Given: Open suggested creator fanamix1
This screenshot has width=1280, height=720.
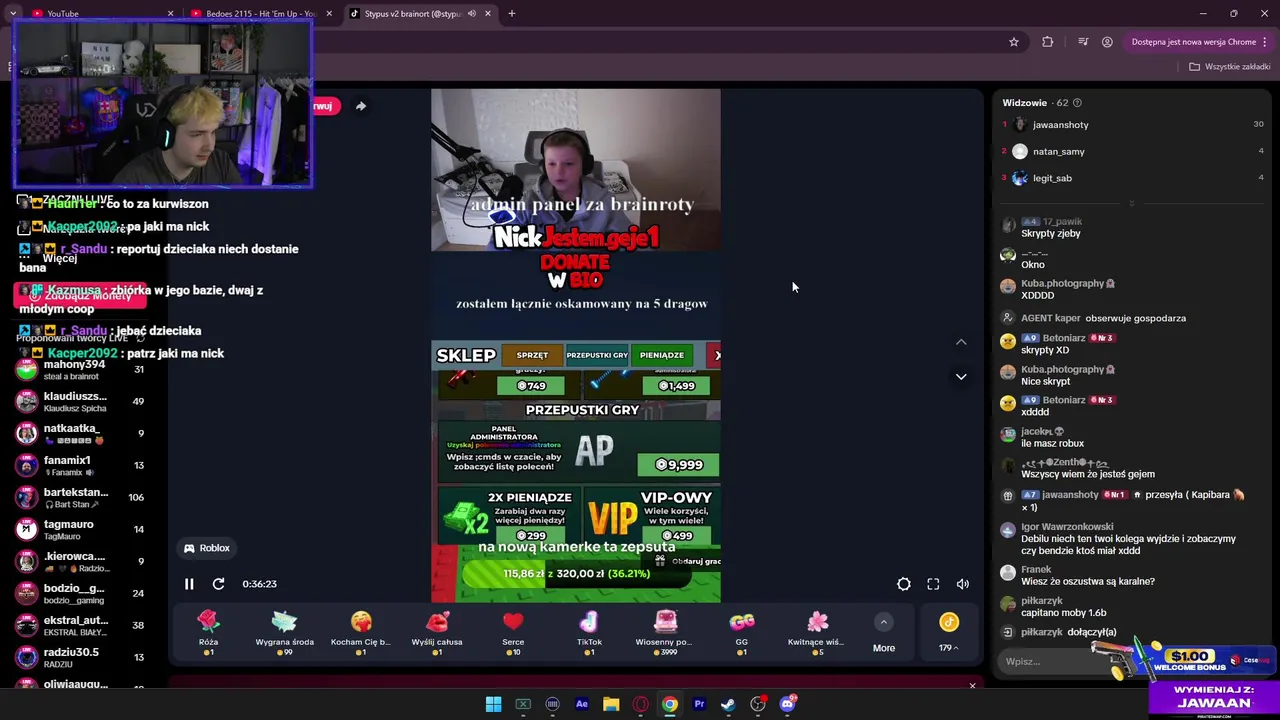Looking at the screenshot, I should [82, 466].
